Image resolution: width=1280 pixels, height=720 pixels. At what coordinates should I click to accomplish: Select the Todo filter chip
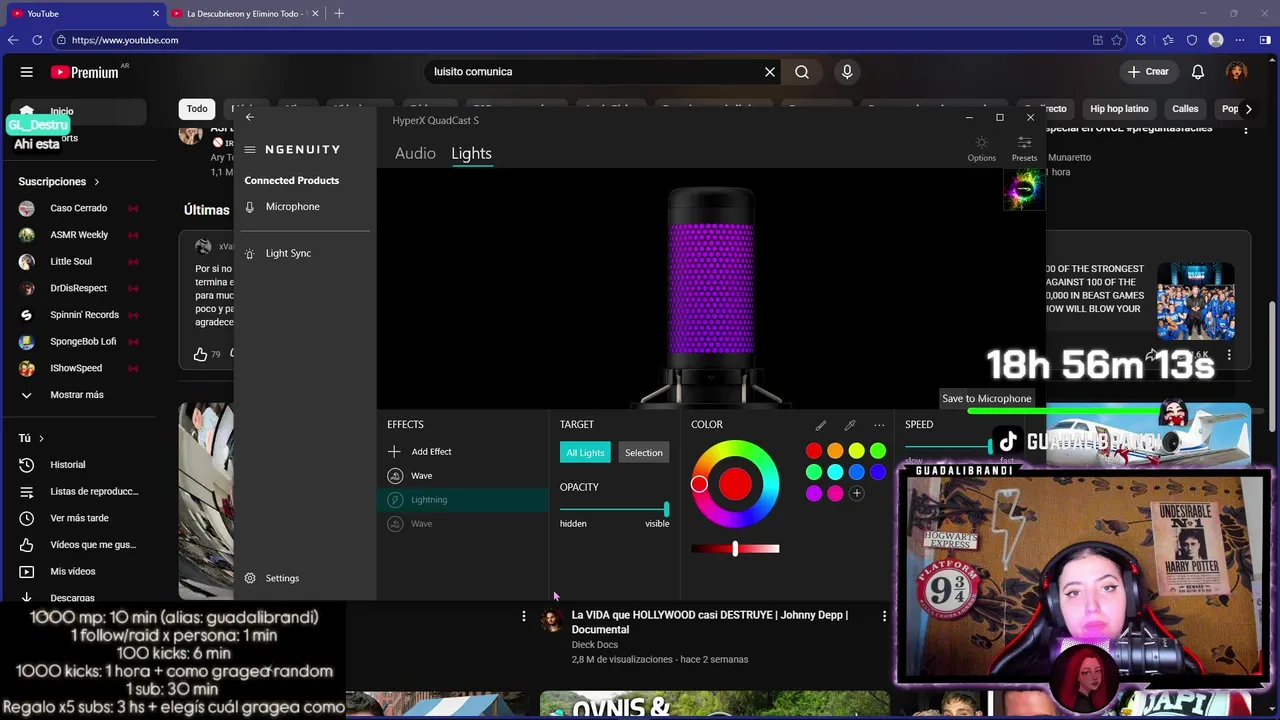click(x=197, y=109)
